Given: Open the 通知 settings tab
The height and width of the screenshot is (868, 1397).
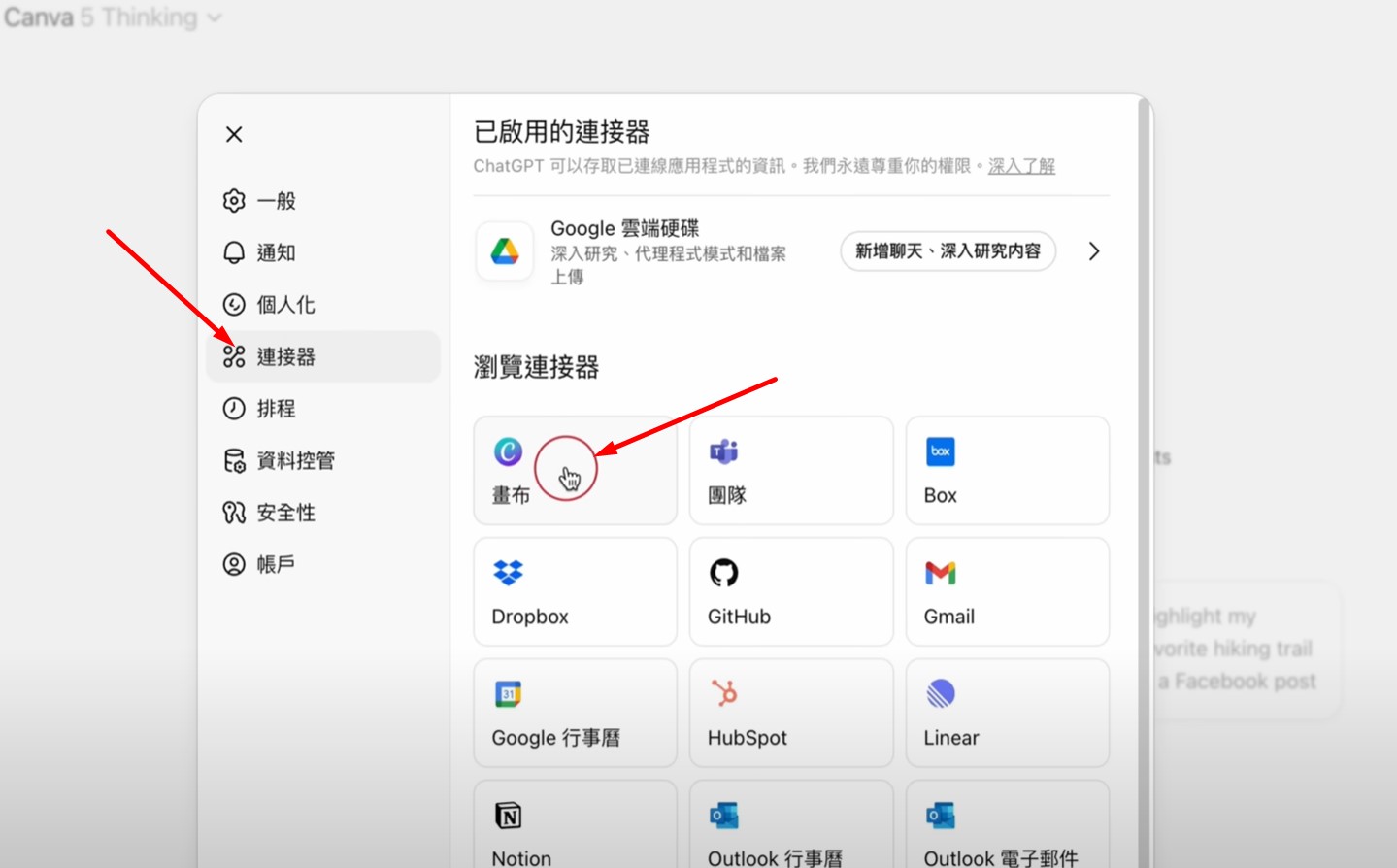Looking at the screenshot, I should (x=322, y=252).
